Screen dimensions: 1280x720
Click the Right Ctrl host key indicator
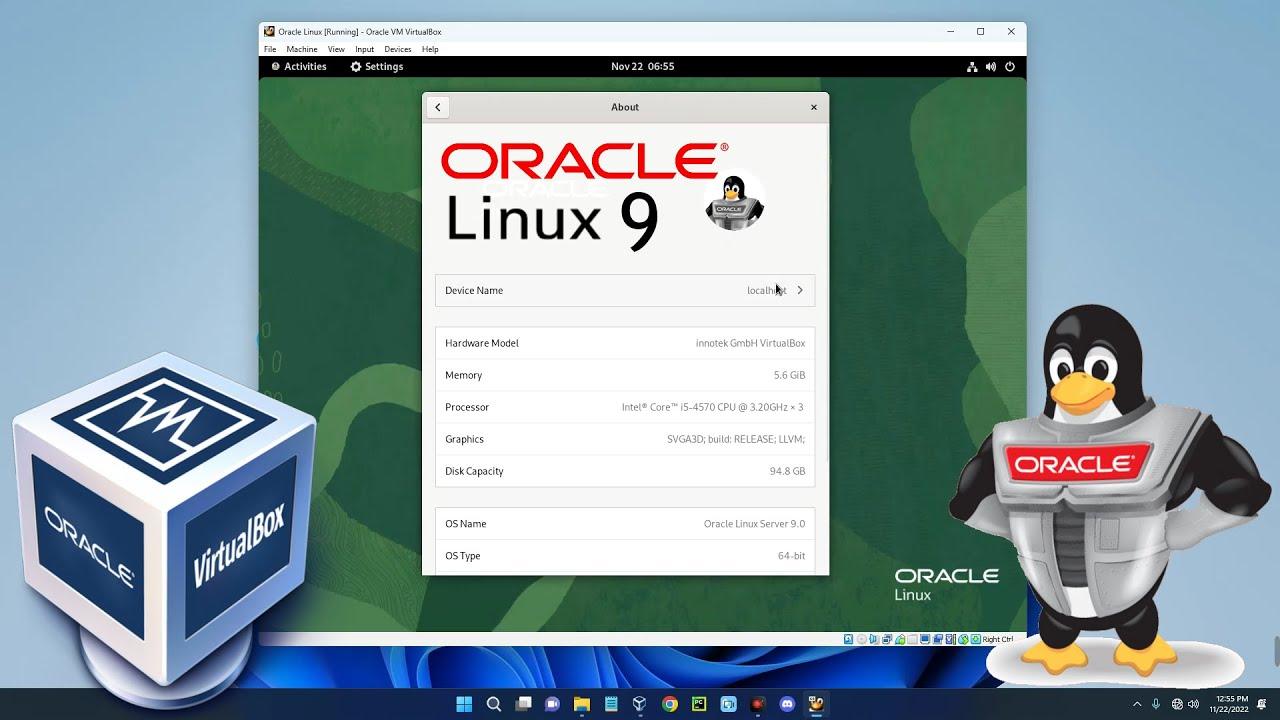coord(996,639)
